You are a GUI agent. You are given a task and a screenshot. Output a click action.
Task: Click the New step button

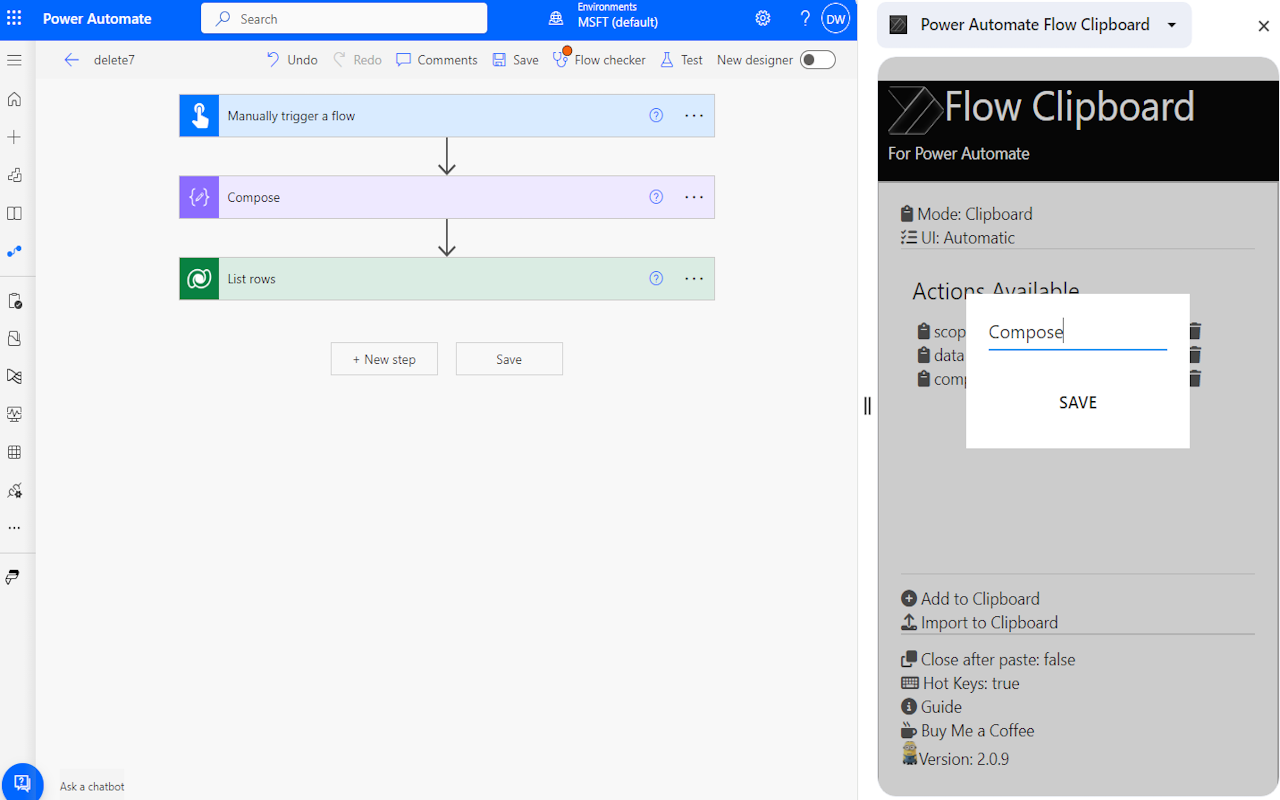(x=384, y=358)
